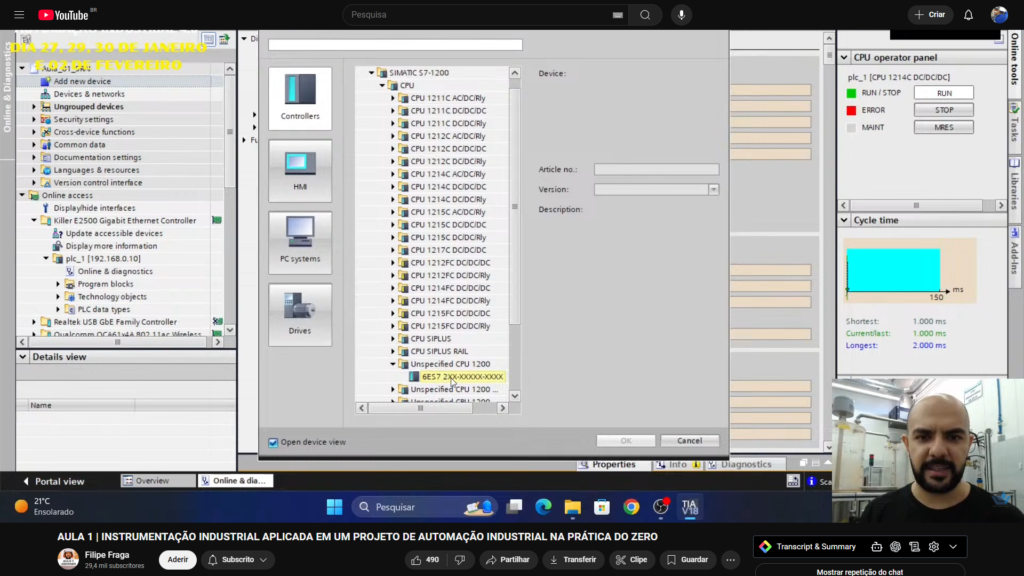Open Microsoft Store from taskbar

click(x=601, y=507)
